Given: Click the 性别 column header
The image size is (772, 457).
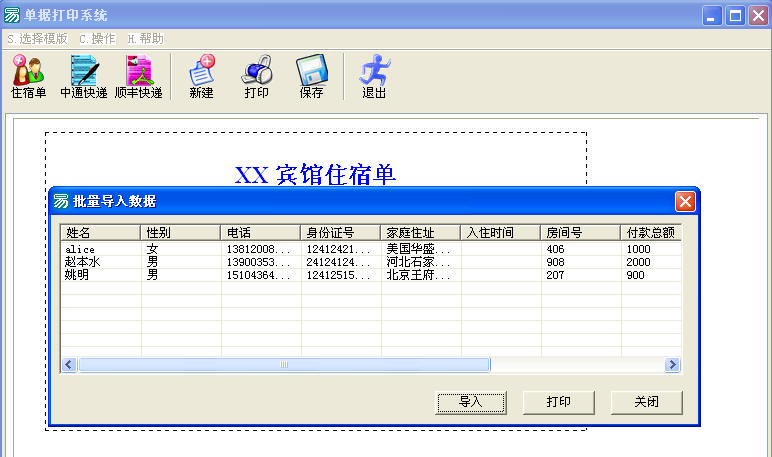Looking at the screenshot, I should [180, 232].
